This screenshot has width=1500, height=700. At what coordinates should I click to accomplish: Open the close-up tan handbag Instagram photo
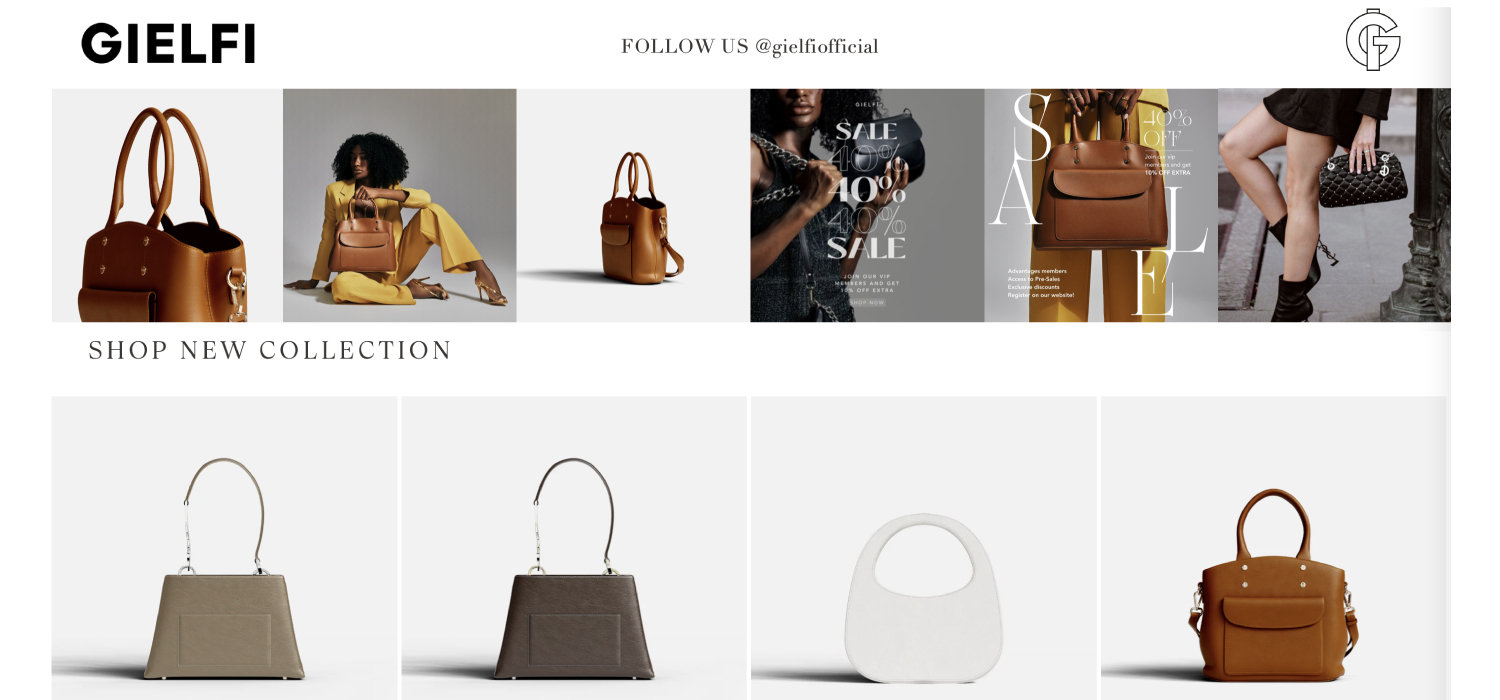point(167,205)
